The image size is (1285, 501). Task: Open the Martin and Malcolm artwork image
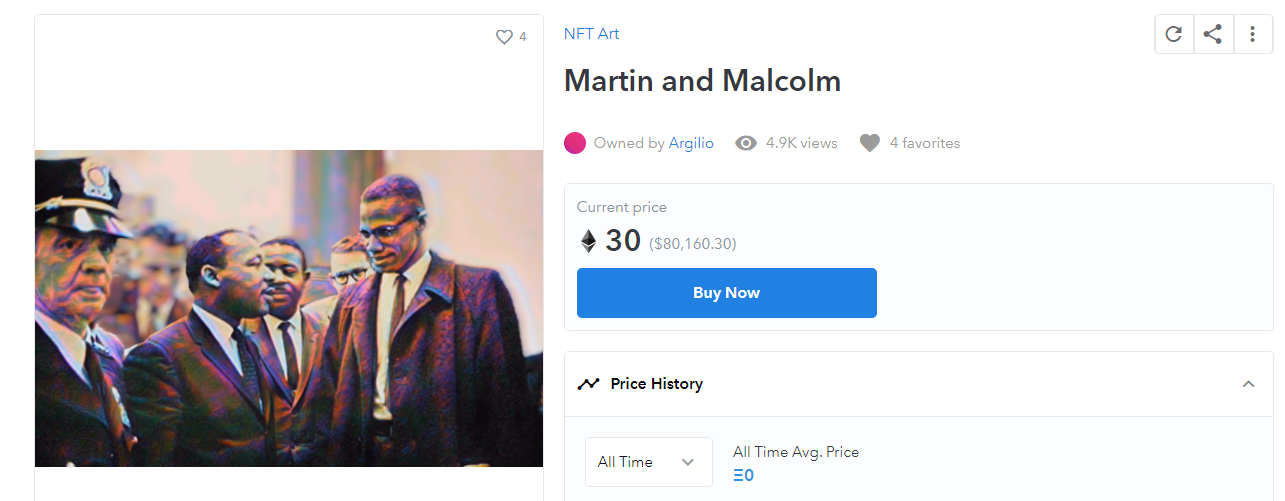coord(289,308)
